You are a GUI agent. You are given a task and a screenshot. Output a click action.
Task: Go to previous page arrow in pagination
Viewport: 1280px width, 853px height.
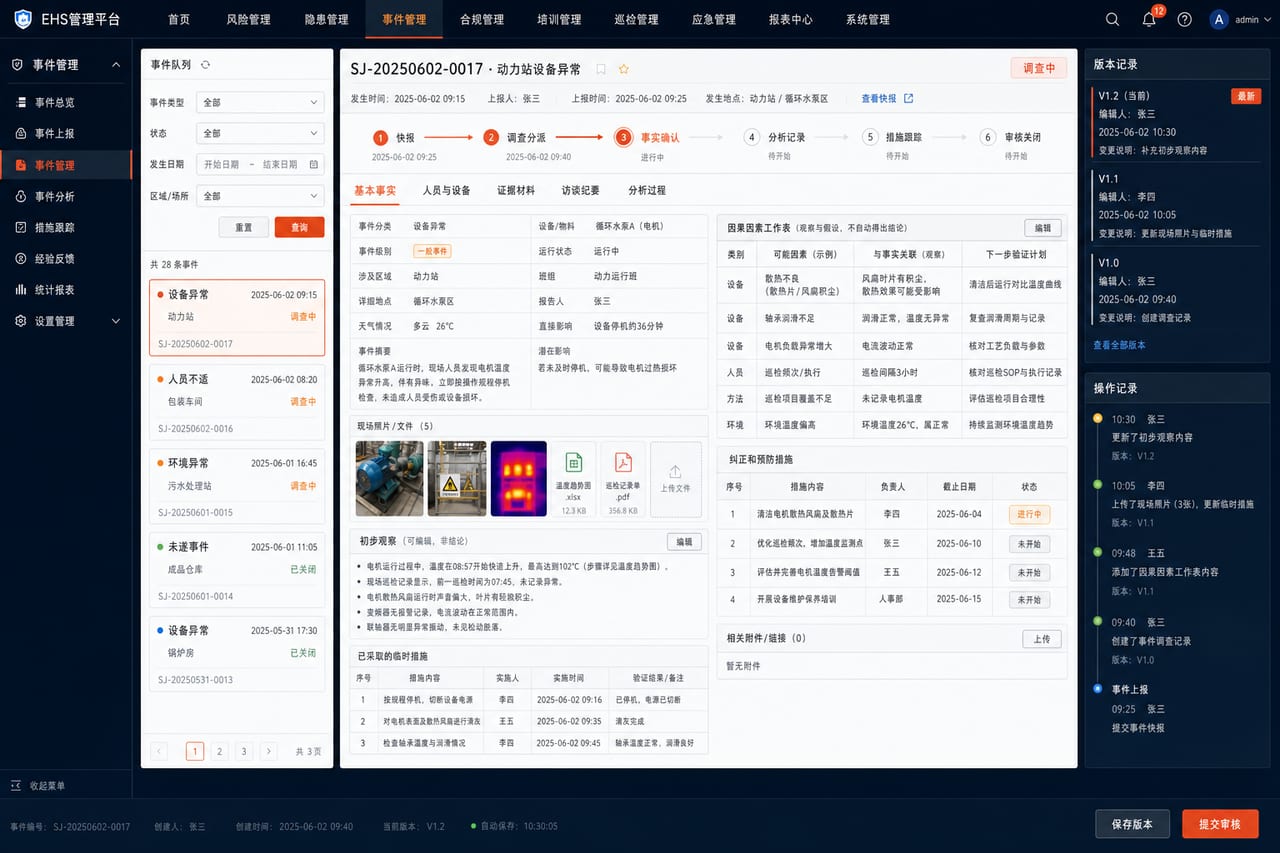159,751
